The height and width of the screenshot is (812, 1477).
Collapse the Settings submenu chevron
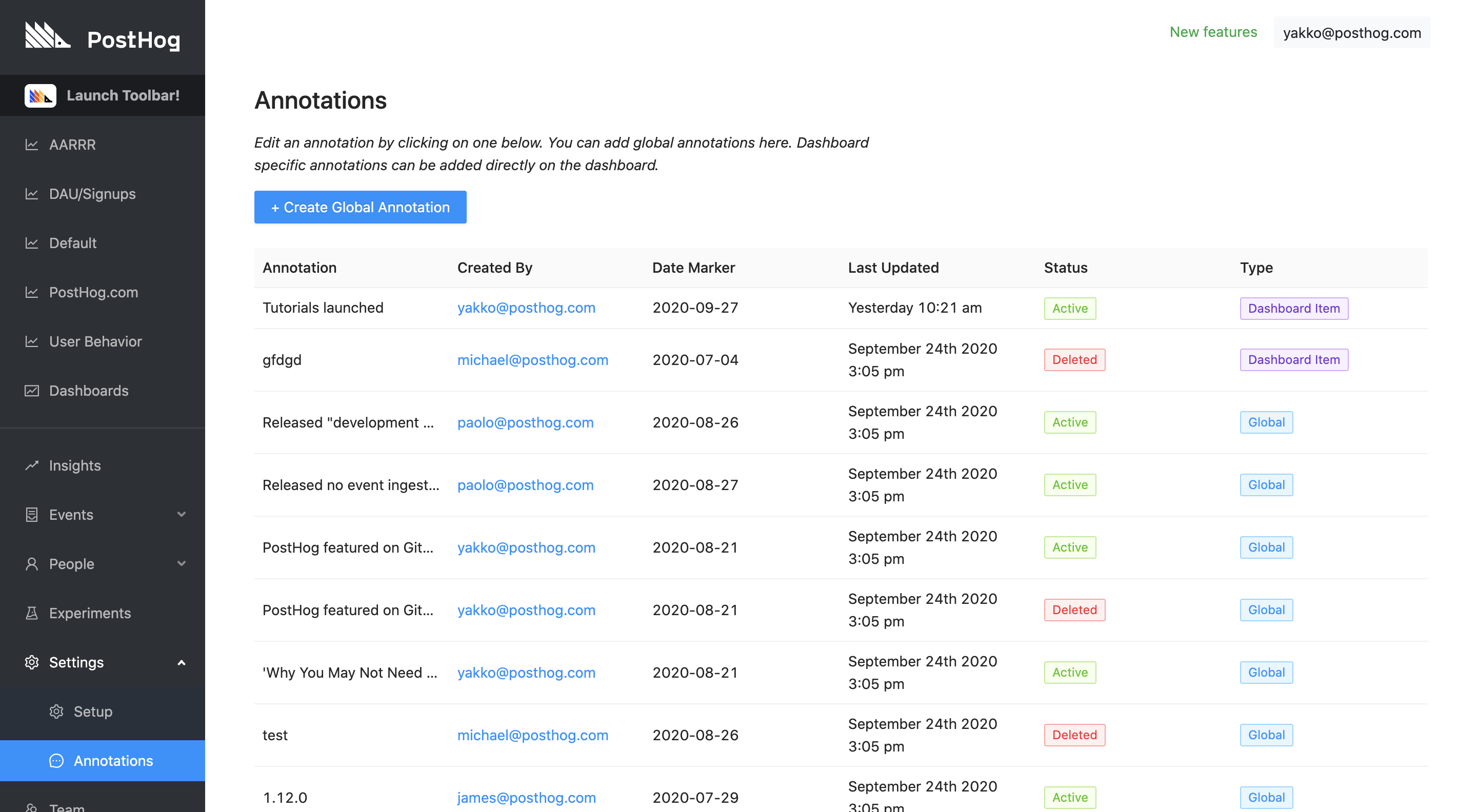click(182, 662)
